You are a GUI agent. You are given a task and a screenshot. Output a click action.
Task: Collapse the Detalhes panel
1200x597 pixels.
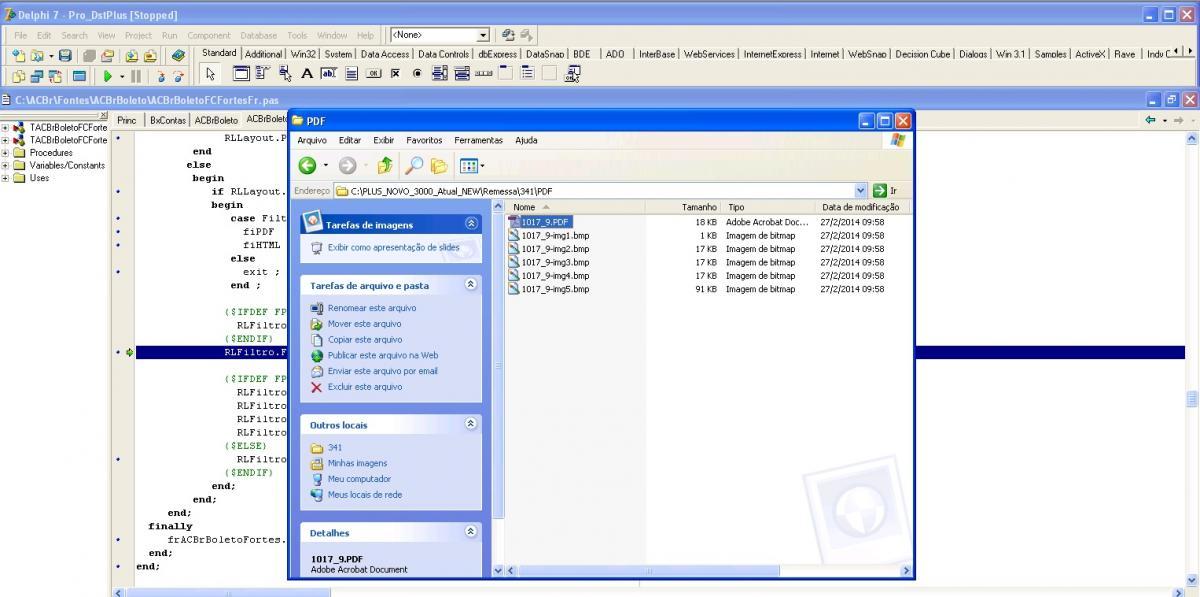pos(471,532)
